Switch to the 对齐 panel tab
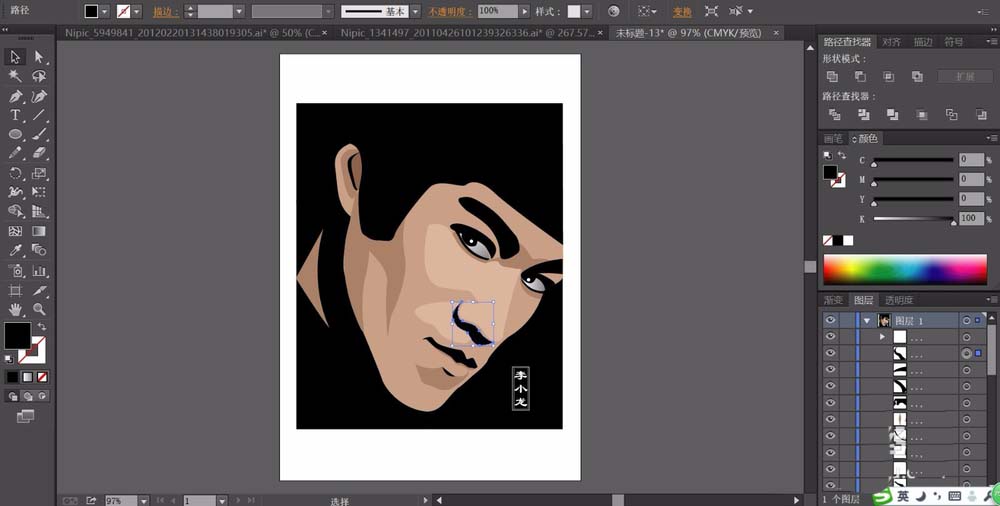 (892, 42)
